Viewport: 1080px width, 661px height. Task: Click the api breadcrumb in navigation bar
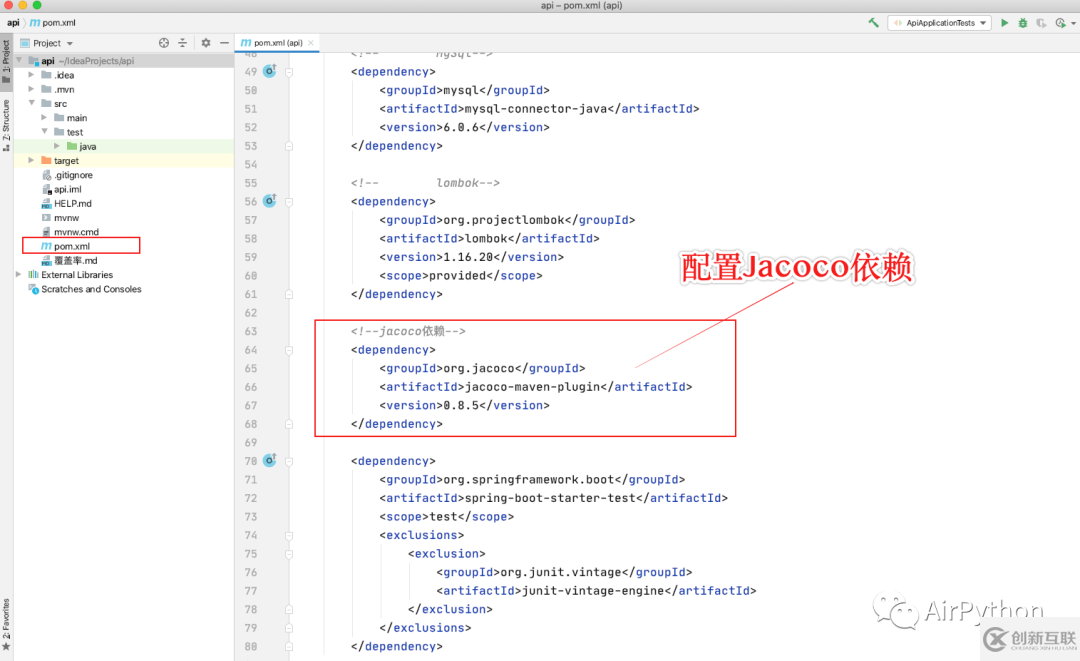(x=13, y=23)
